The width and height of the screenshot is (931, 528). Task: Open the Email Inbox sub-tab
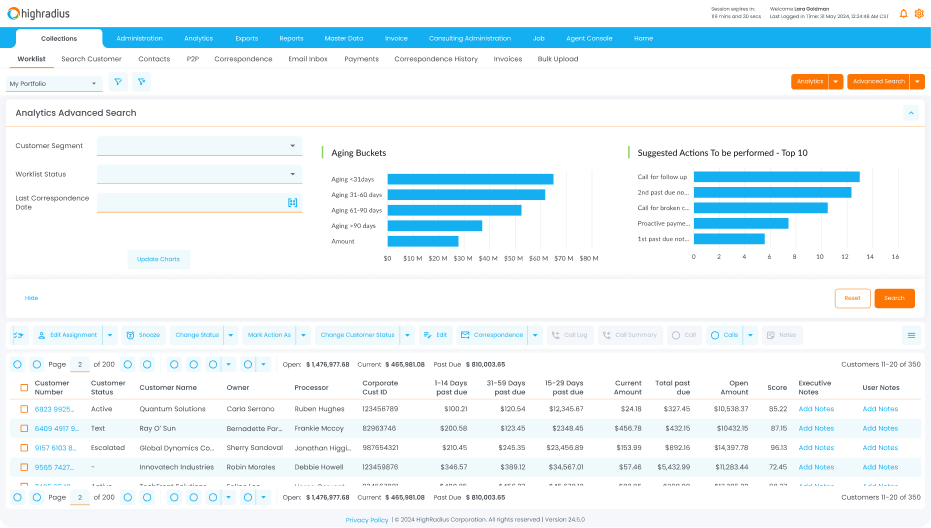click(308, 59)
